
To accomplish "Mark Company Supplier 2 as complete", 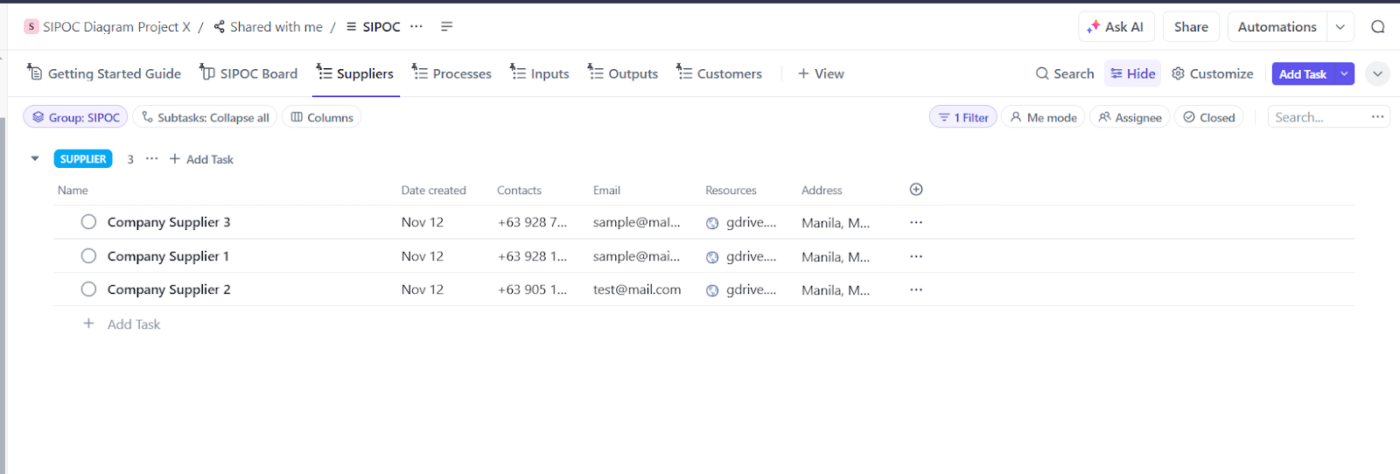I will (88, 289).
